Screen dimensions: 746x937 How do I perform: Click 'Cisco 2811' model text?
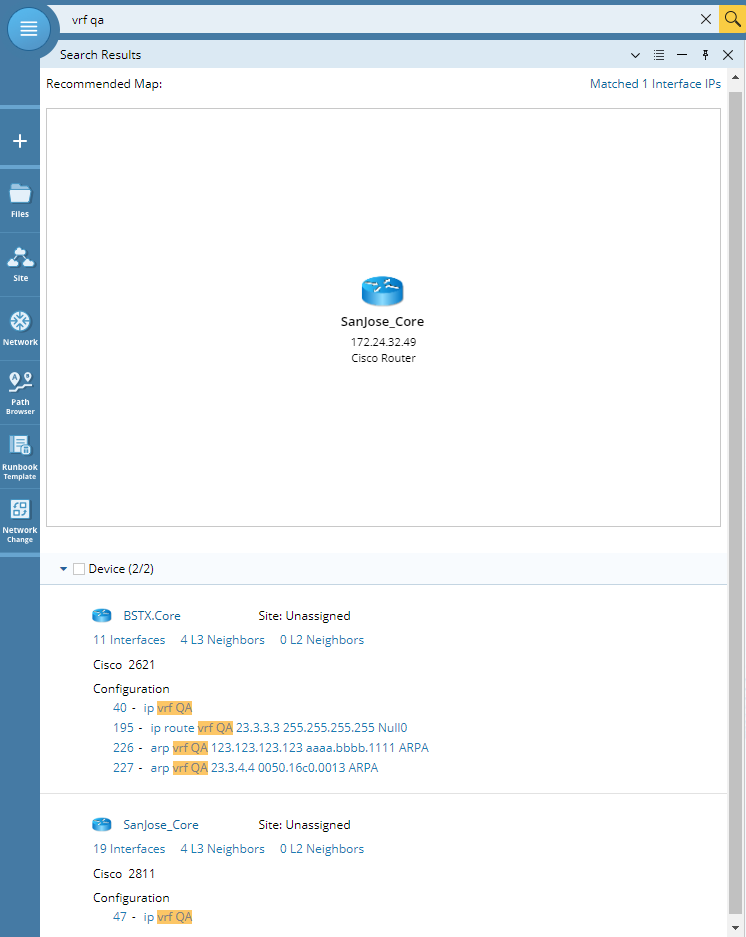(x=124, y=874)
